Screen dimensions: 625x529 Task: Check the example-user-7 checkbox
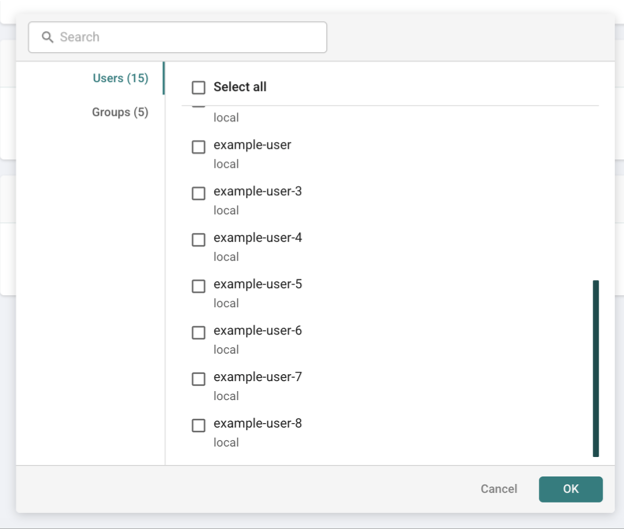199,379
